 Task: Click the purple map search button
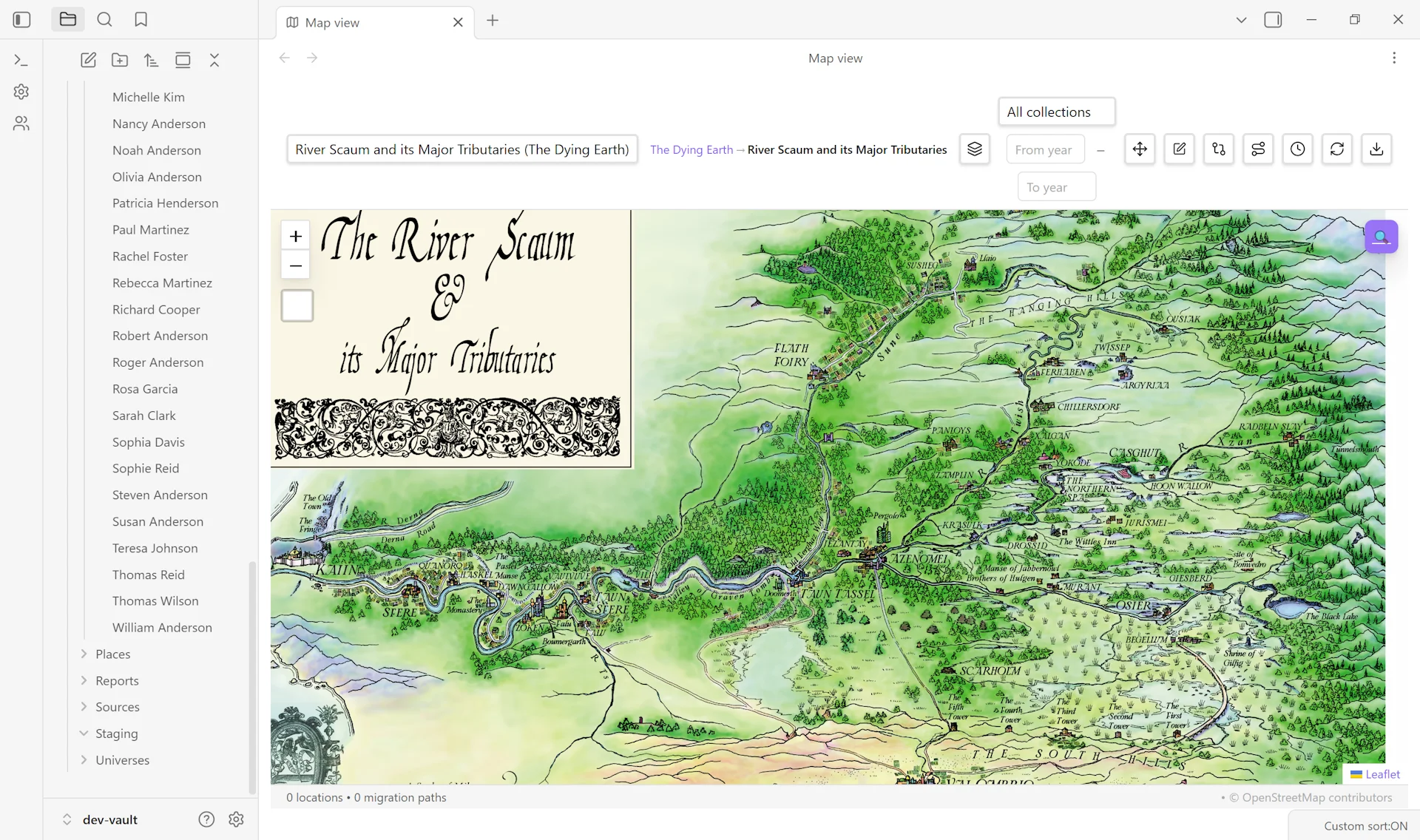(1381, 237)
